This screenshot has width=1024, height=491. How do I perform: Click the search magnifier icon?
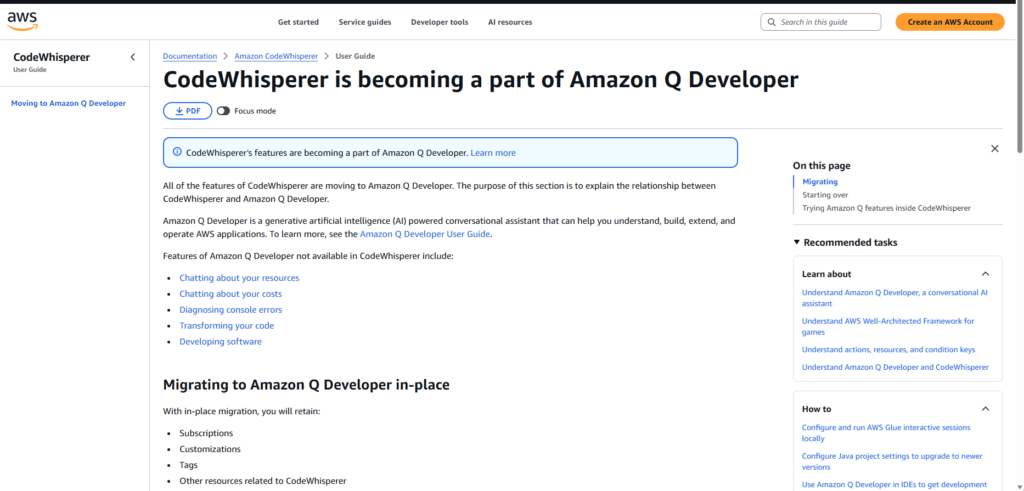point(771,22)
